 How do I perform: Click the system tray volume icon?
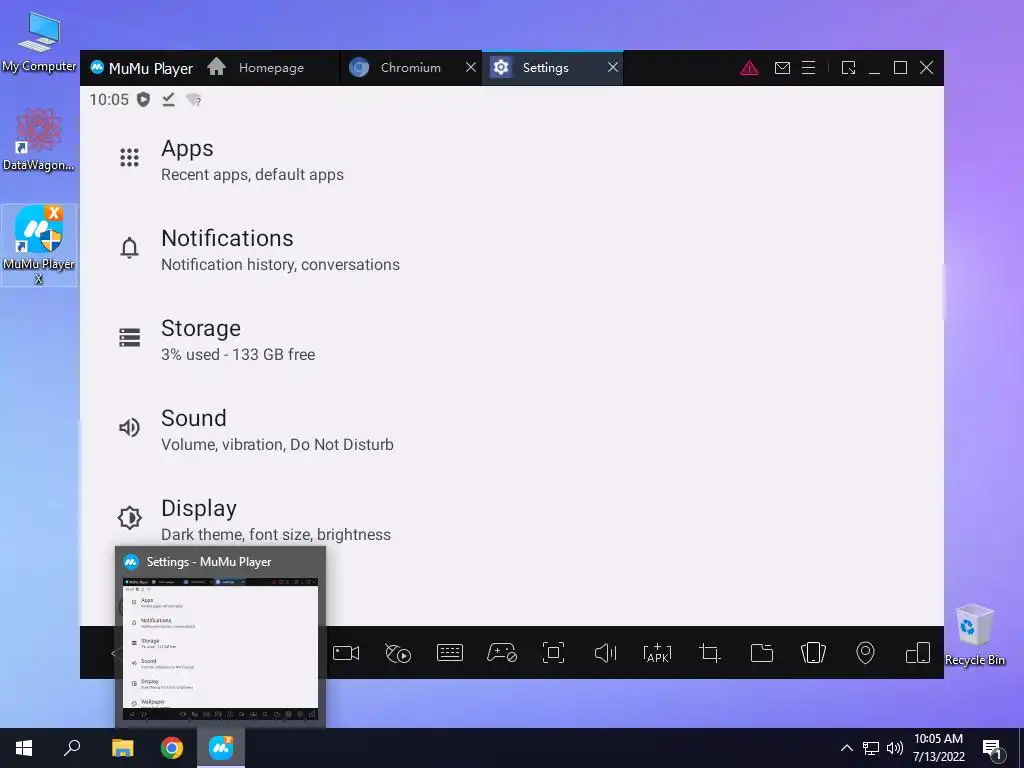(x=895, y=748)
